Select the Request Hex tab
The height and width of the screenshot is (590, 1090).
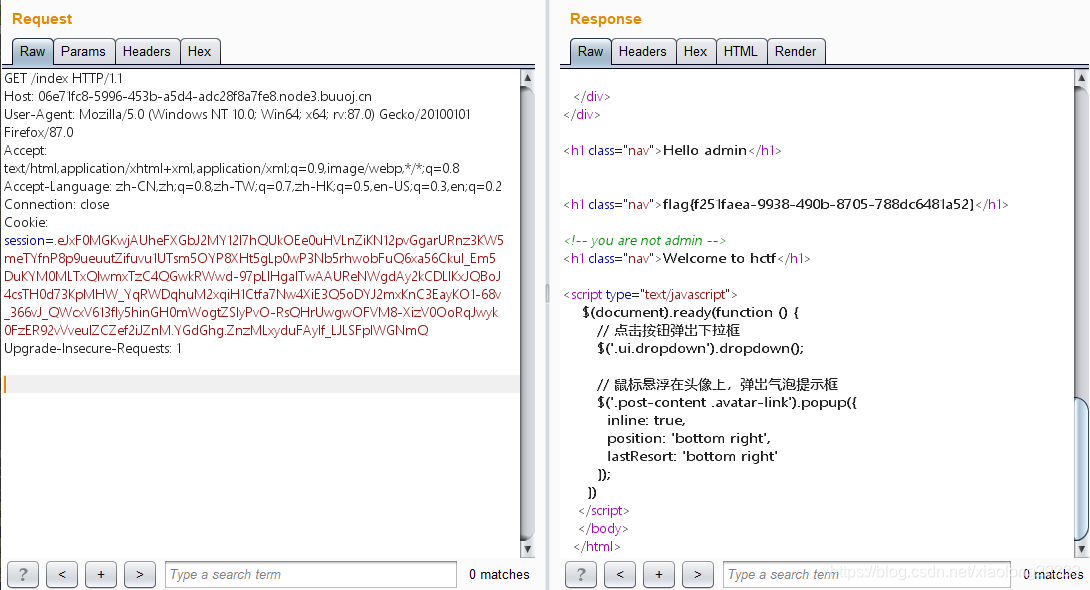[200, 51]
